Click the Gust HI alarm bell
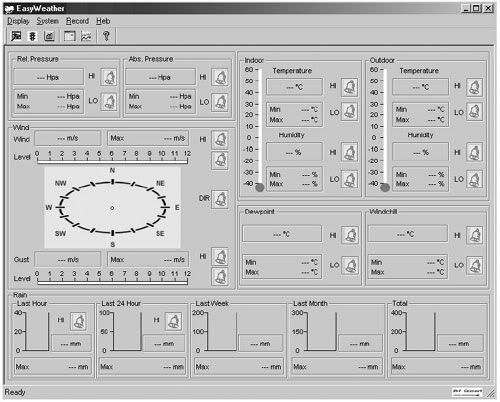The image size is (500, 402). coord(220,256)
